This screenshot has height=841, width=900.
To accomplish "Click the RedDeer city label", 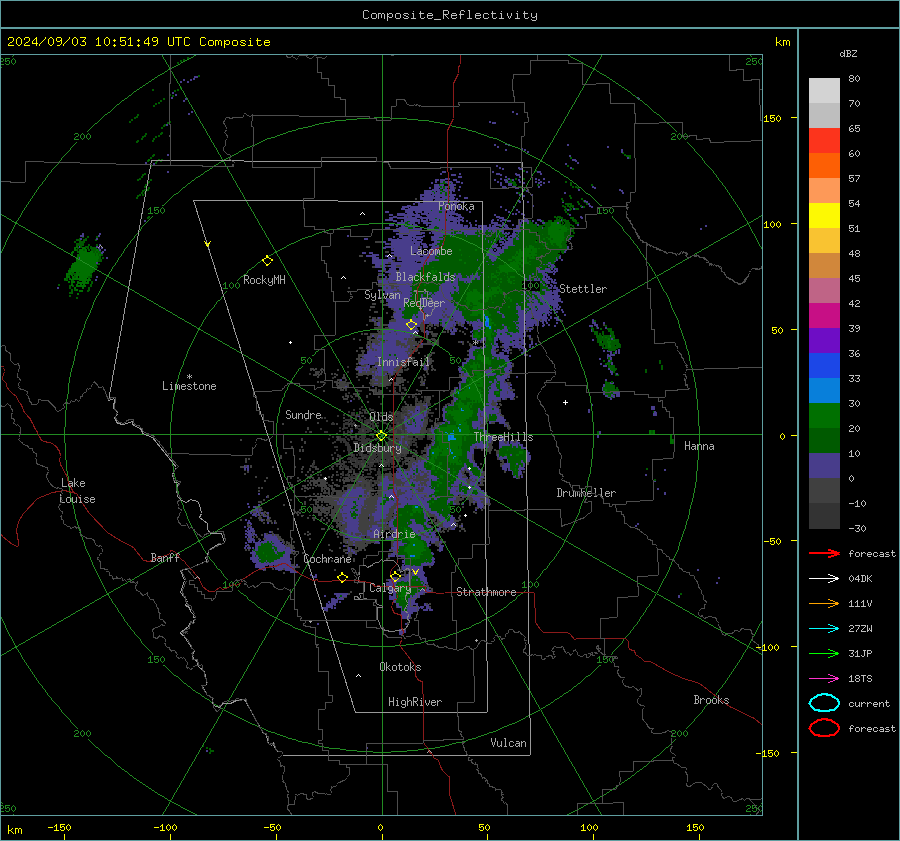I will tap(424, 303).
